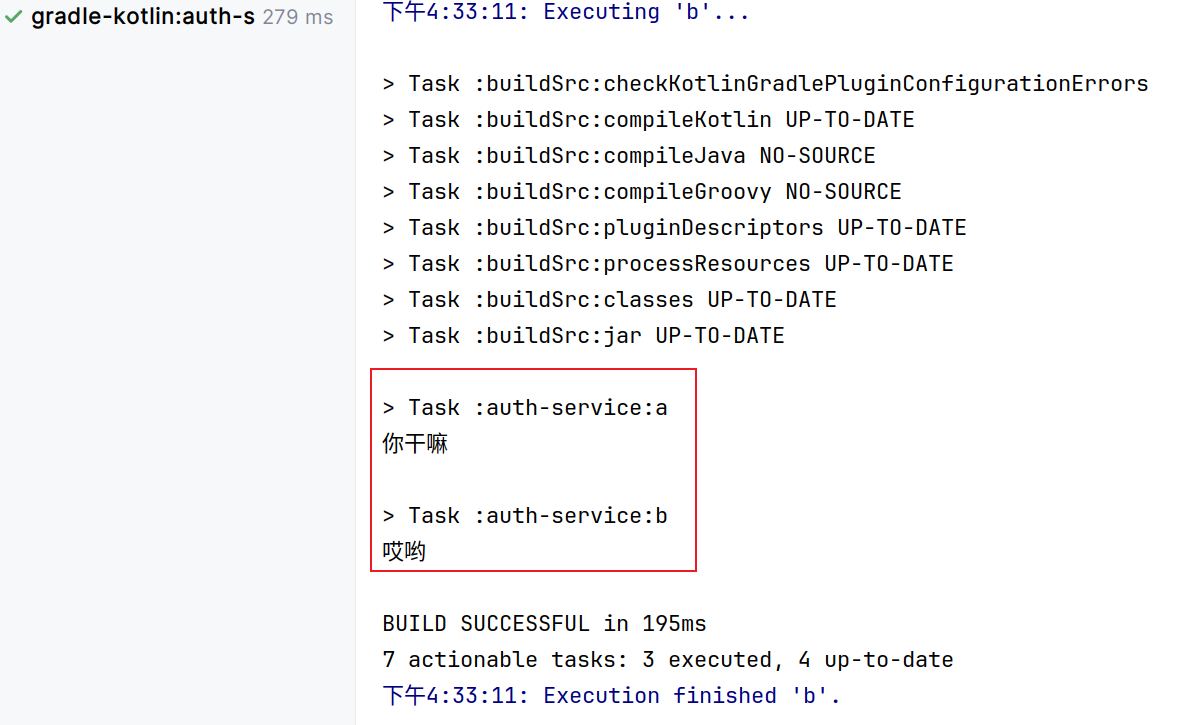
Task: Click the 哎哟 output text
Action: coord(404,552)
